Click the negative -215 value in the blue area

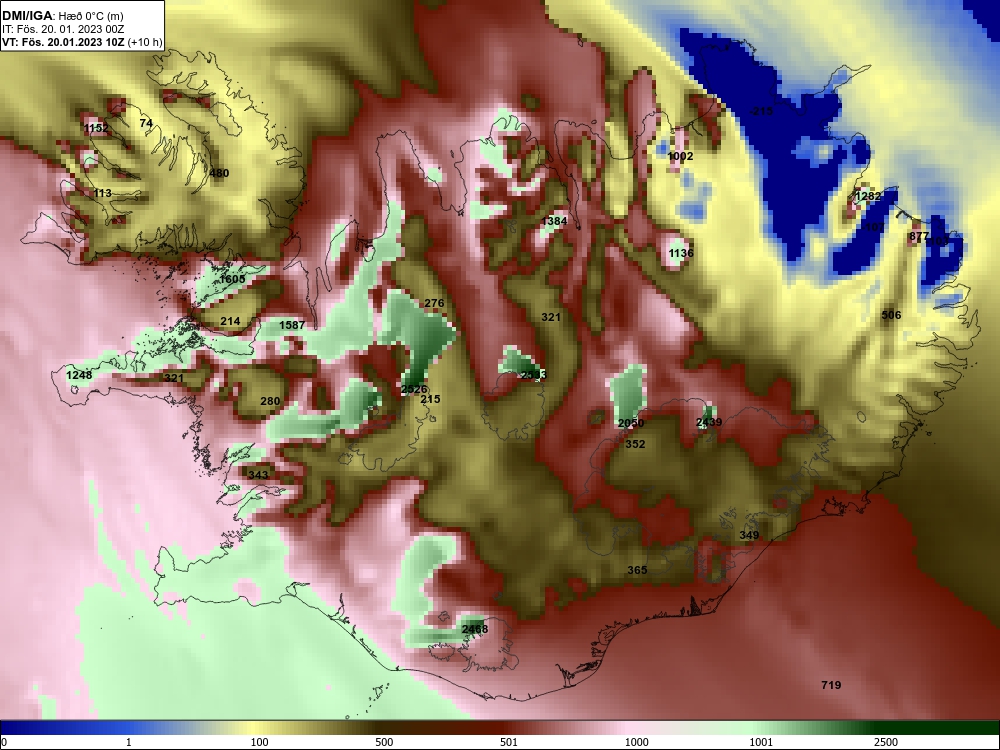point(761,111)
